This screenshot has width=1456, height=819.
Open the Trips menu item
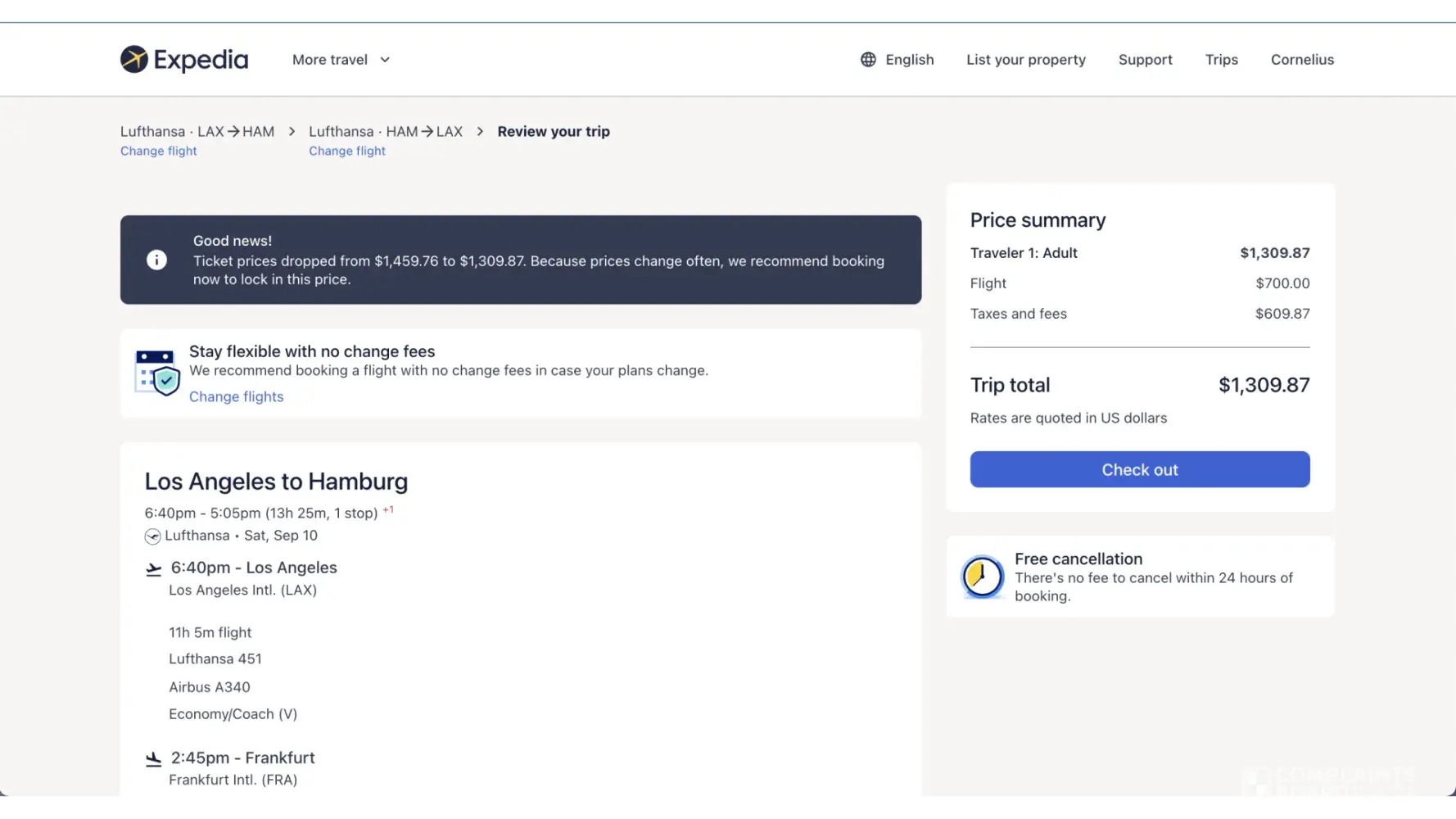[1221, 60]
